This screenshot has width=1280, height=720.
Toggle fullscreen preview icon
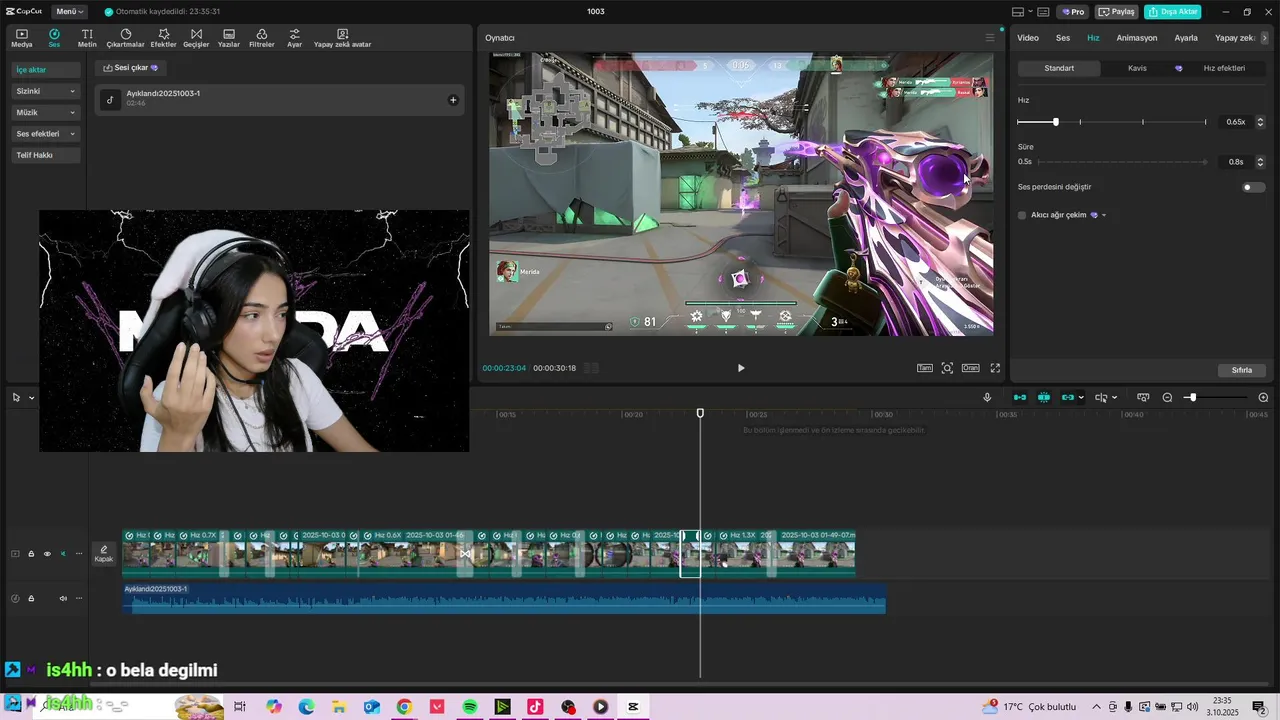(x=995, y=368)
